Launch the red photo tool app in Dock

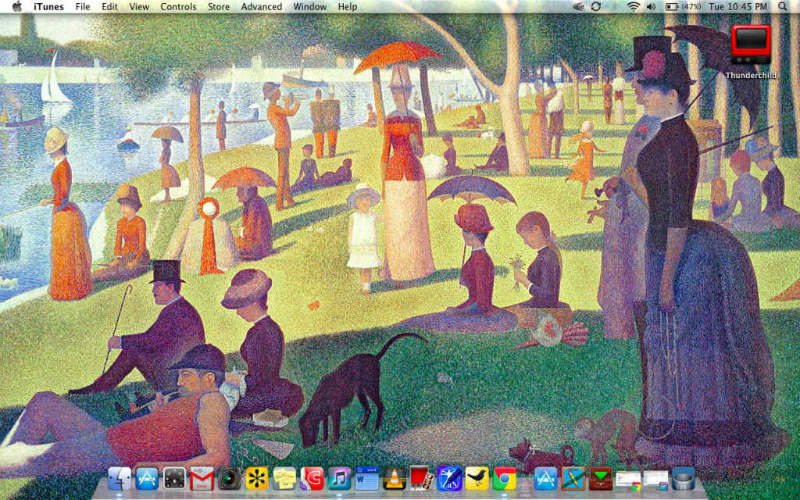coord(422,479)
